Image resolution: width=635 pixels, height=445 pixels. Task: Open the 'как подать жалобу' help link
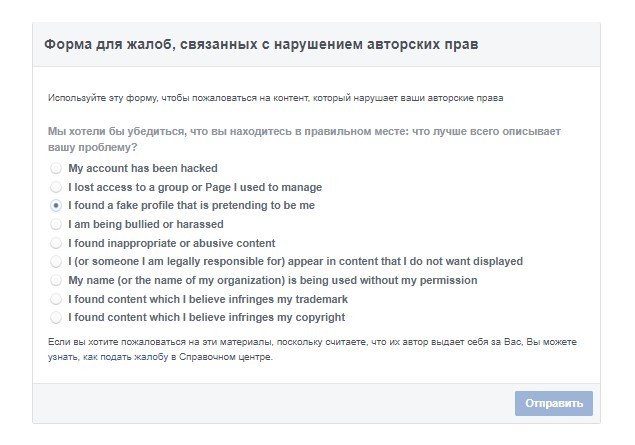[119, 357]
